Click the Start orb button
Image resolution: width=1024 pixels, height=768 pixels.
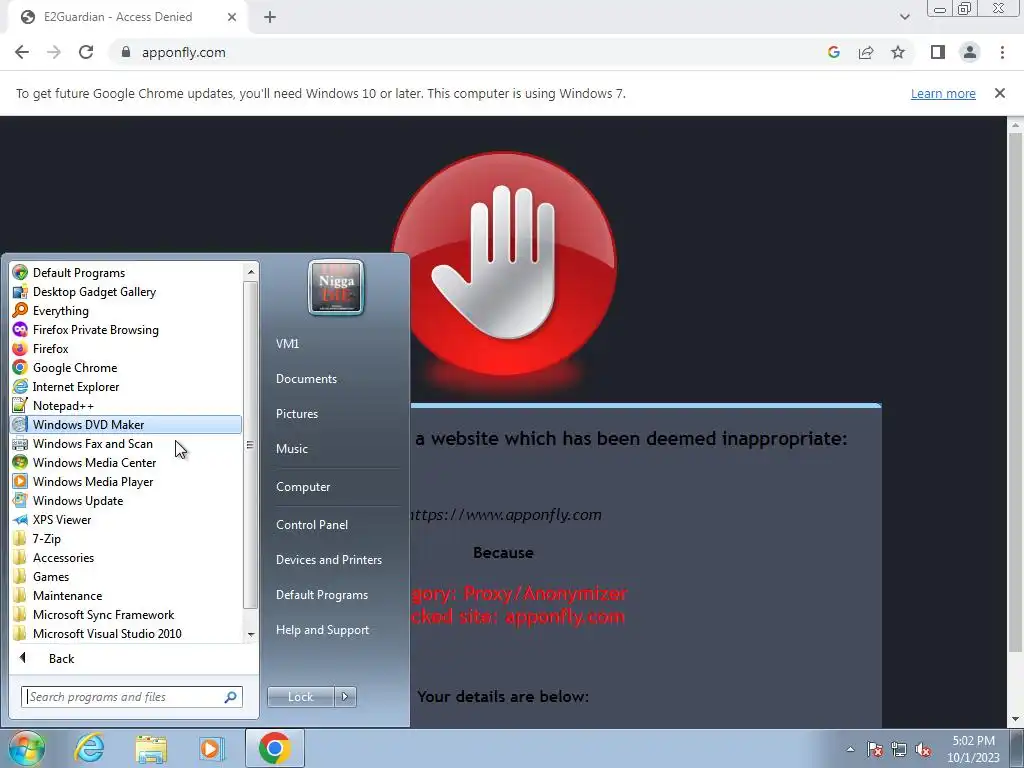click(26, 748)
